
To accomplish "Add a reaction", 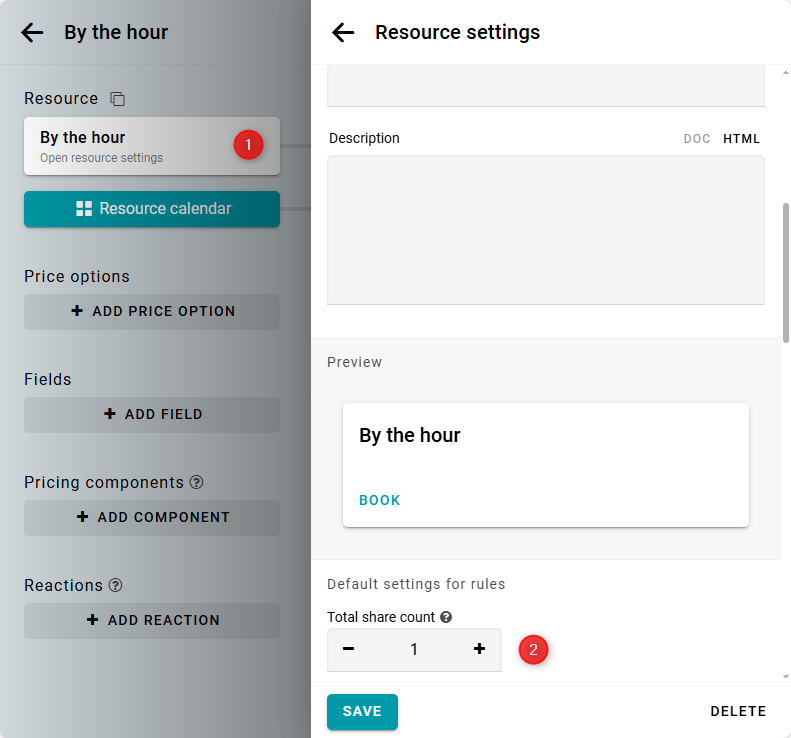I will click(152, 620).
